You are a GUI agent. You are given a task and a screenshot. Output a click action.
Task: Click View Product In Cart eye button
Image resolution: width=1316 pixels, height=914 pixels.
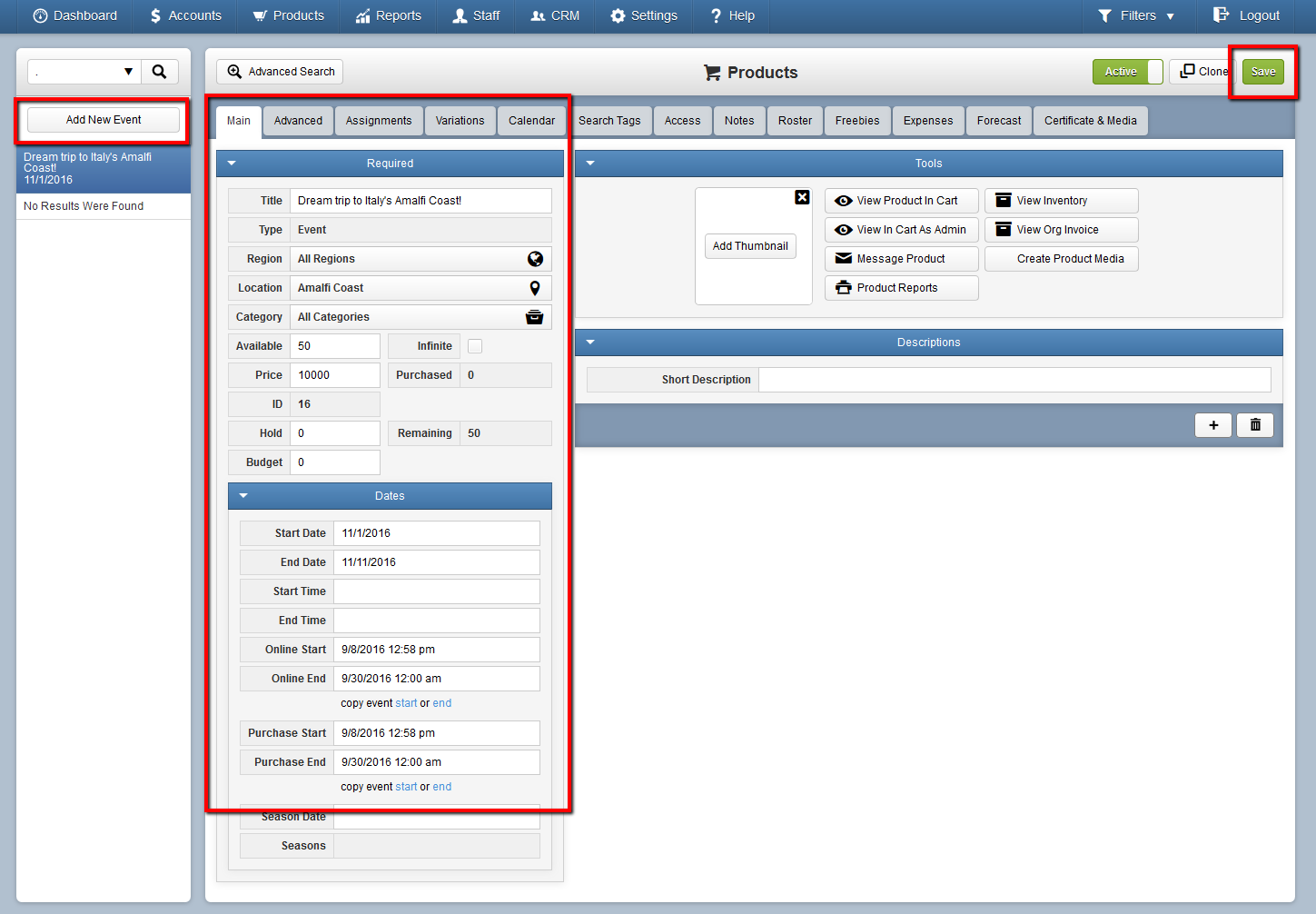(902, 201)
